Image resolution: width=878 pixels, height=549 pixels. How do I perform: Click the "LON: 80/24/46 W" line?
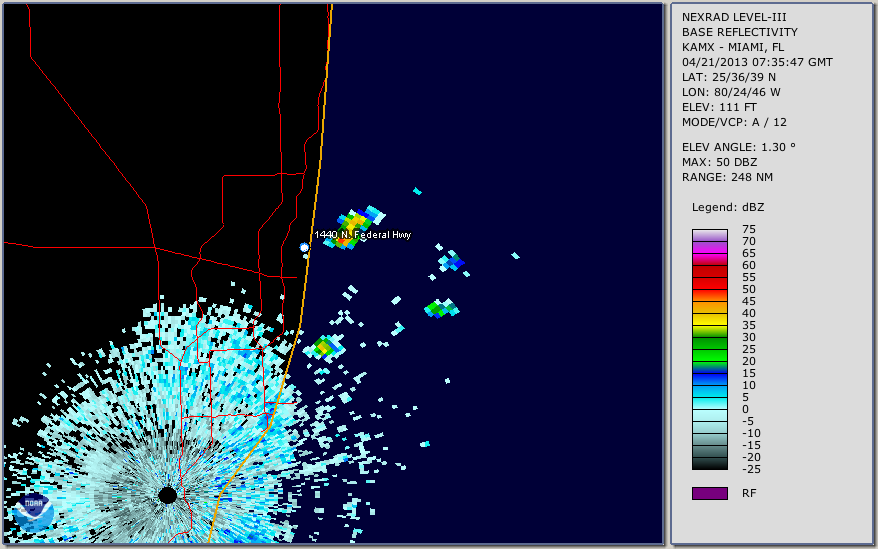(x=731, y=92)
